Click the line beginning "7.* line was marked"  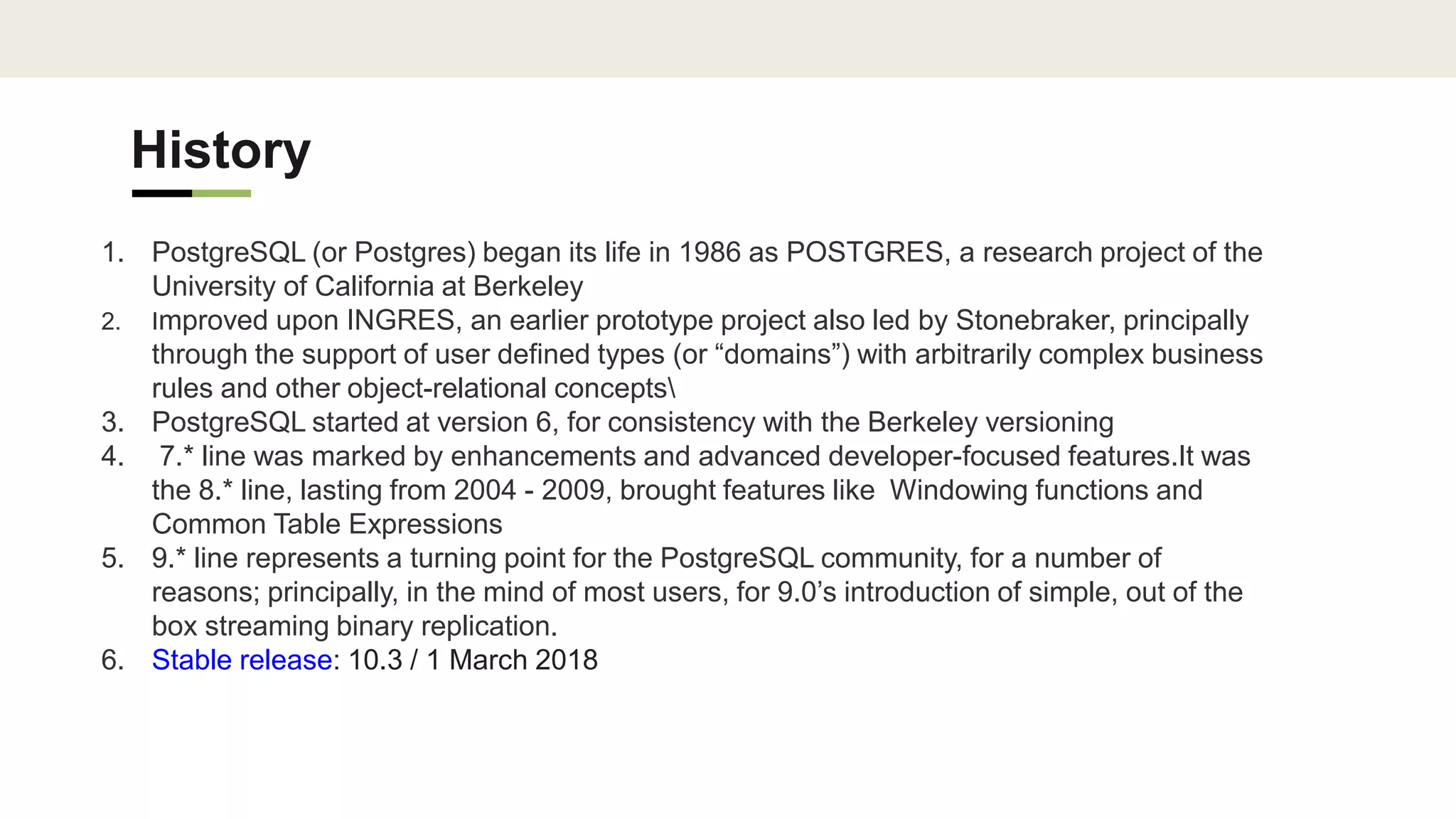[x=704, y=456]
